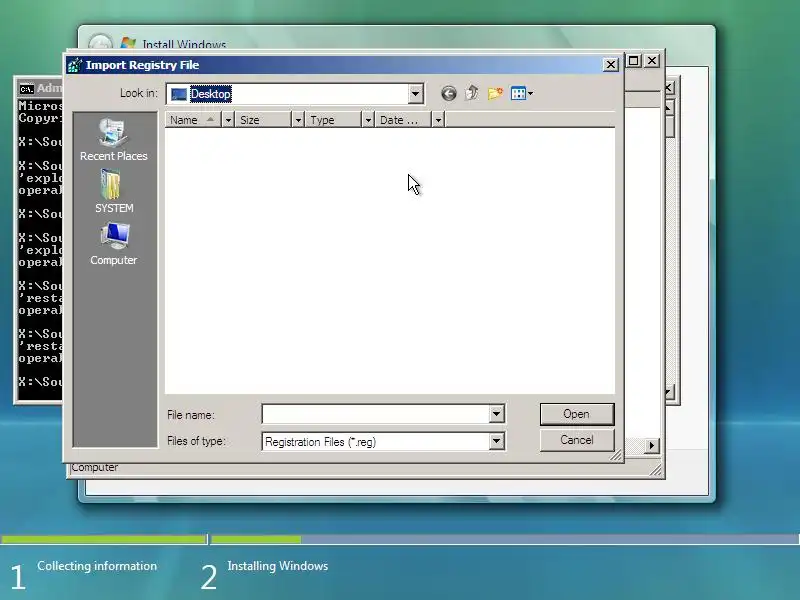Click the 'Computer' status bar text
This screenshot has height=600, width=800.
point(95,467)
